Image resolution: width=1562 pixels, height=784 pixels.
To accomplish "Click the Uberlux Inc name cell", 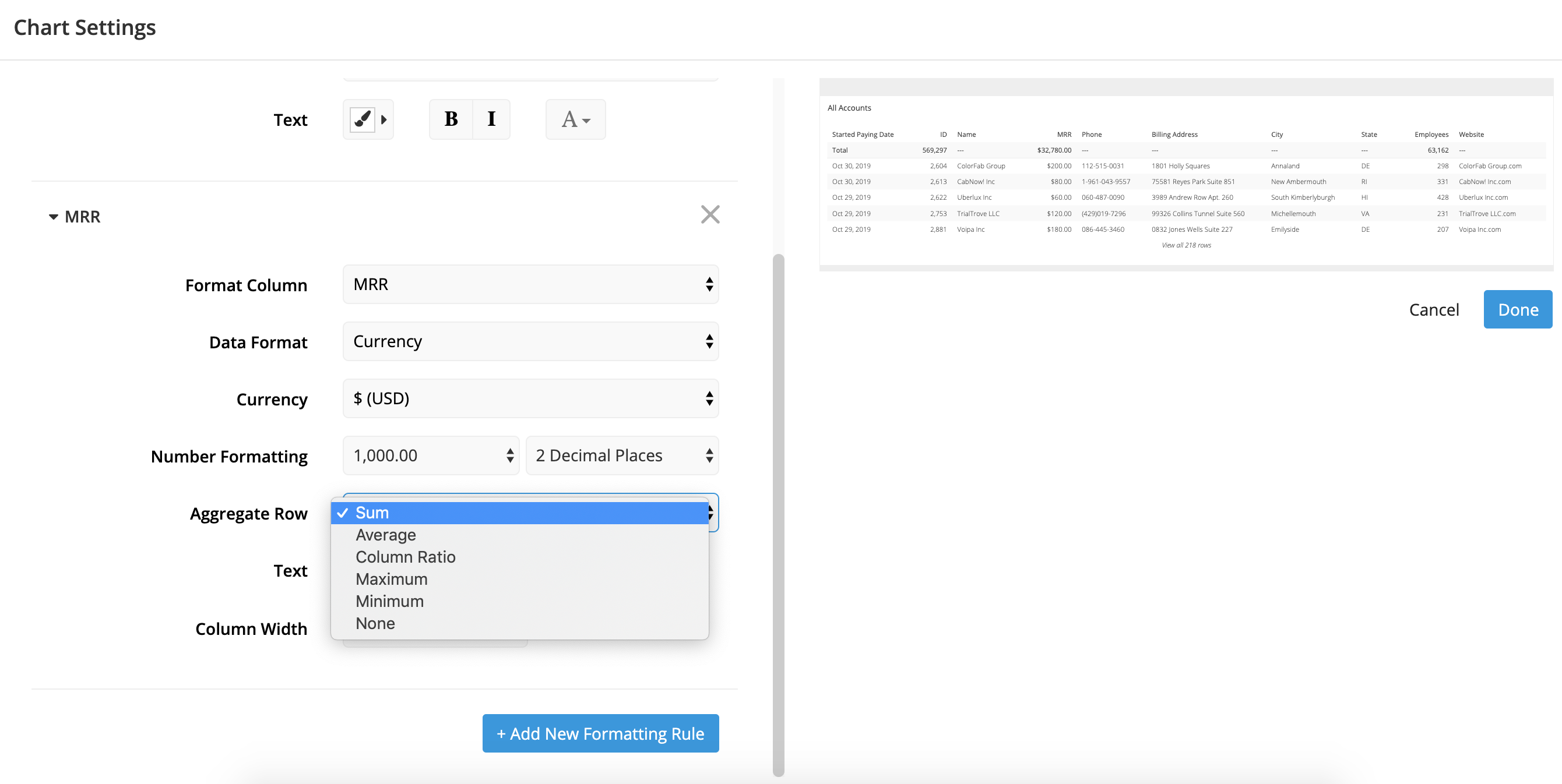I will (974, 197).
